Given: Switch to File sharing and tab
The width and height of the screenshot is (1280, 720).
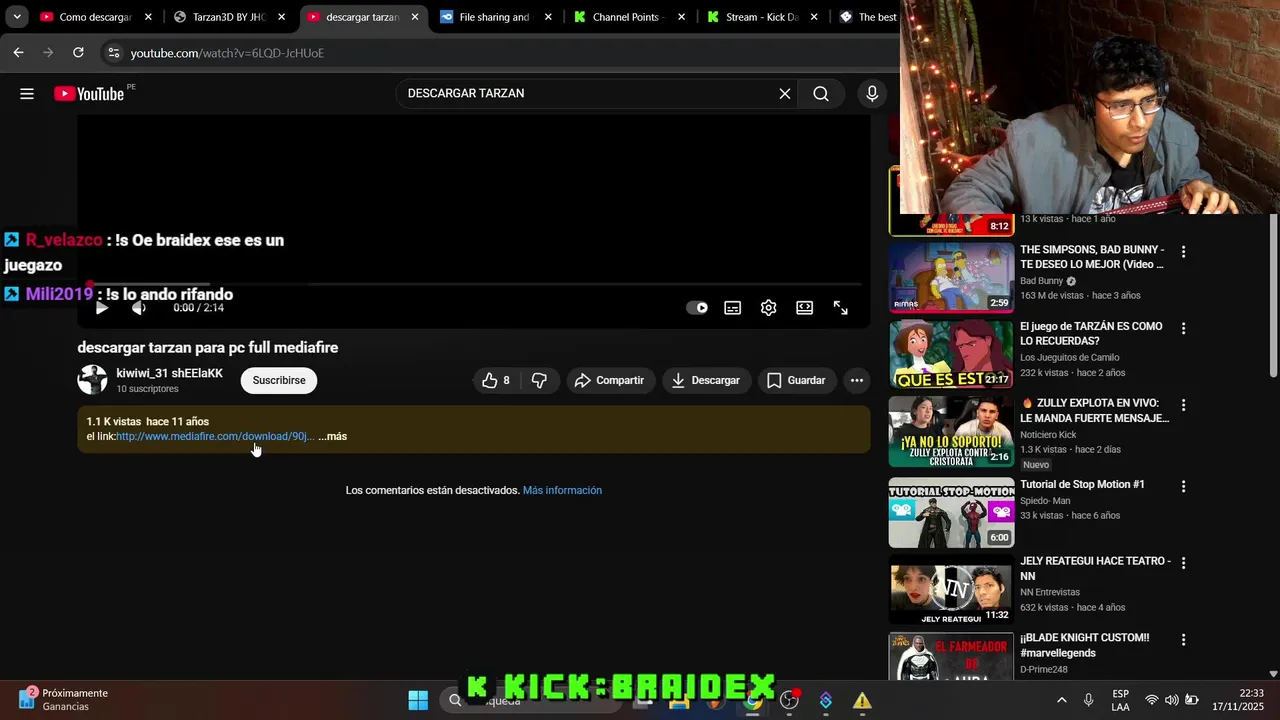Looking at the screenshot, I should (496, 17).
